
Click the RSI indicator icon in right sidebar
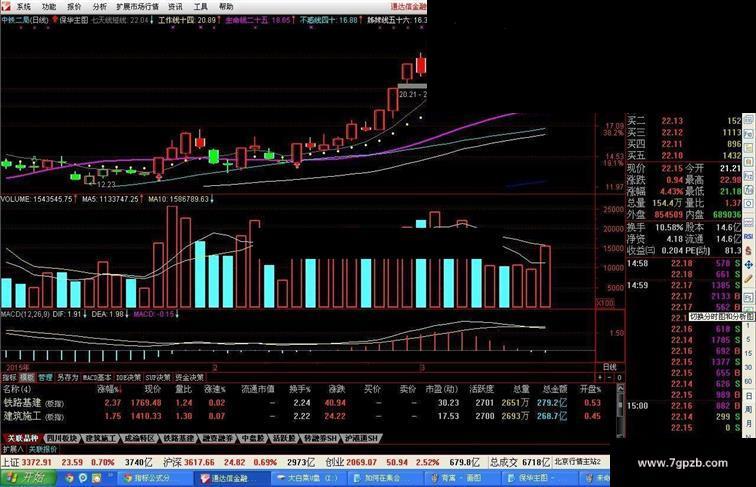click(749, 236)
